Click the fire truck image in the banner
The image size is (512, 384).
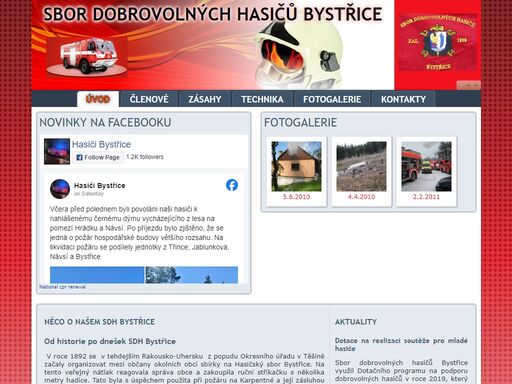(87, 57)
